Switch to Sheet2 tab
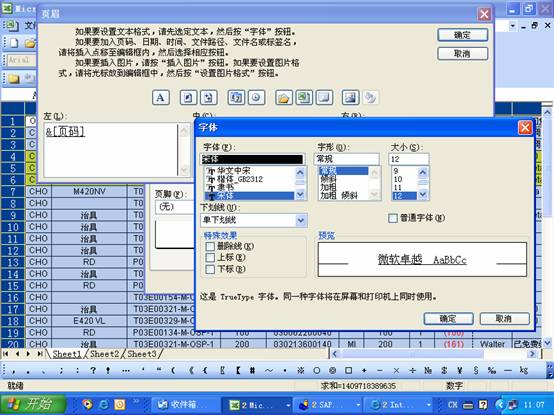The width and height of the screenshot is (554, 415). pyautogui.click(x=104, y=354)
